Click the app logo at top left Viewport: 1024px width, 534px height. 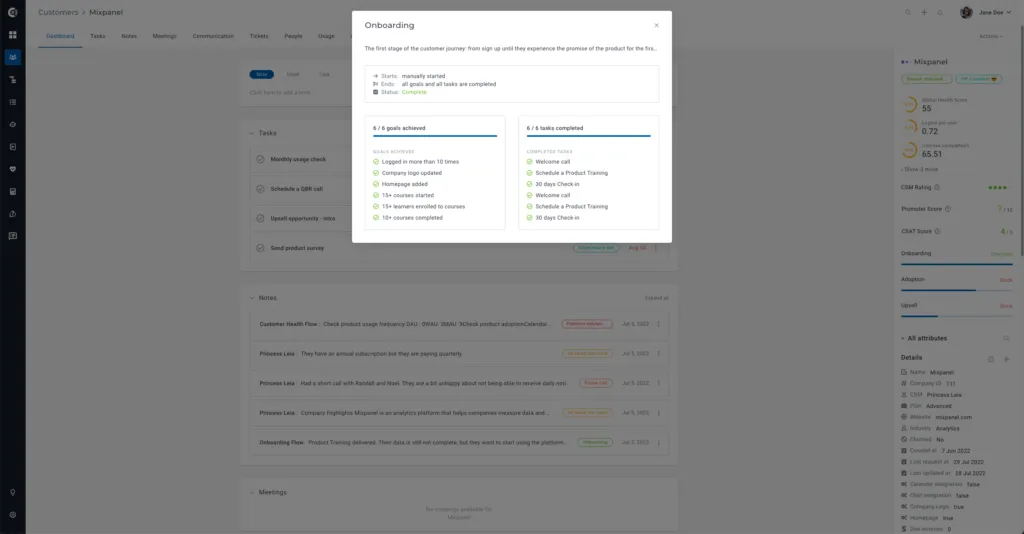pyautogui.click(x=12, y=12)
